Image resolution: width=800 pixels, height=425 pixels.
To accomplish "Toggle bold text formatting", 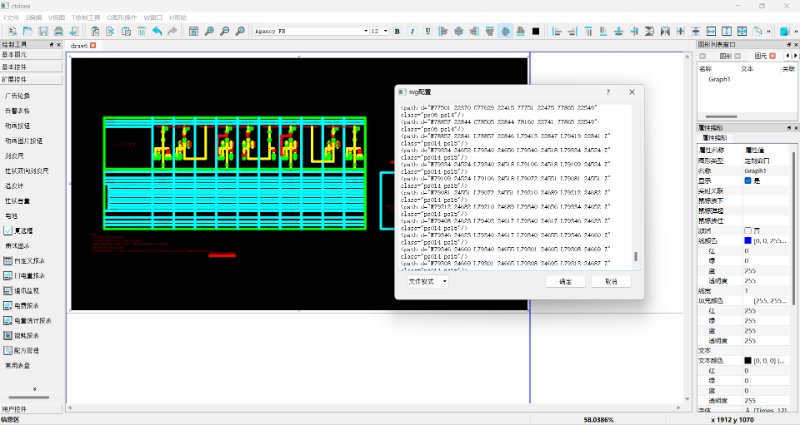I will point(398,31).
